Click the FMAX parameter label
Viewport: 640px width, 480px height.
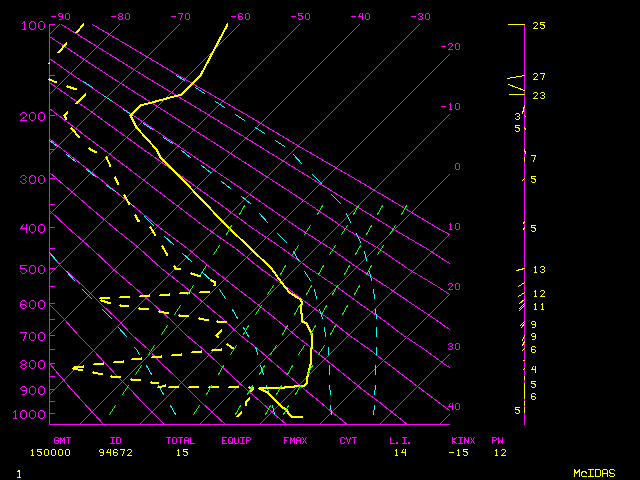[x=294, y=440]
